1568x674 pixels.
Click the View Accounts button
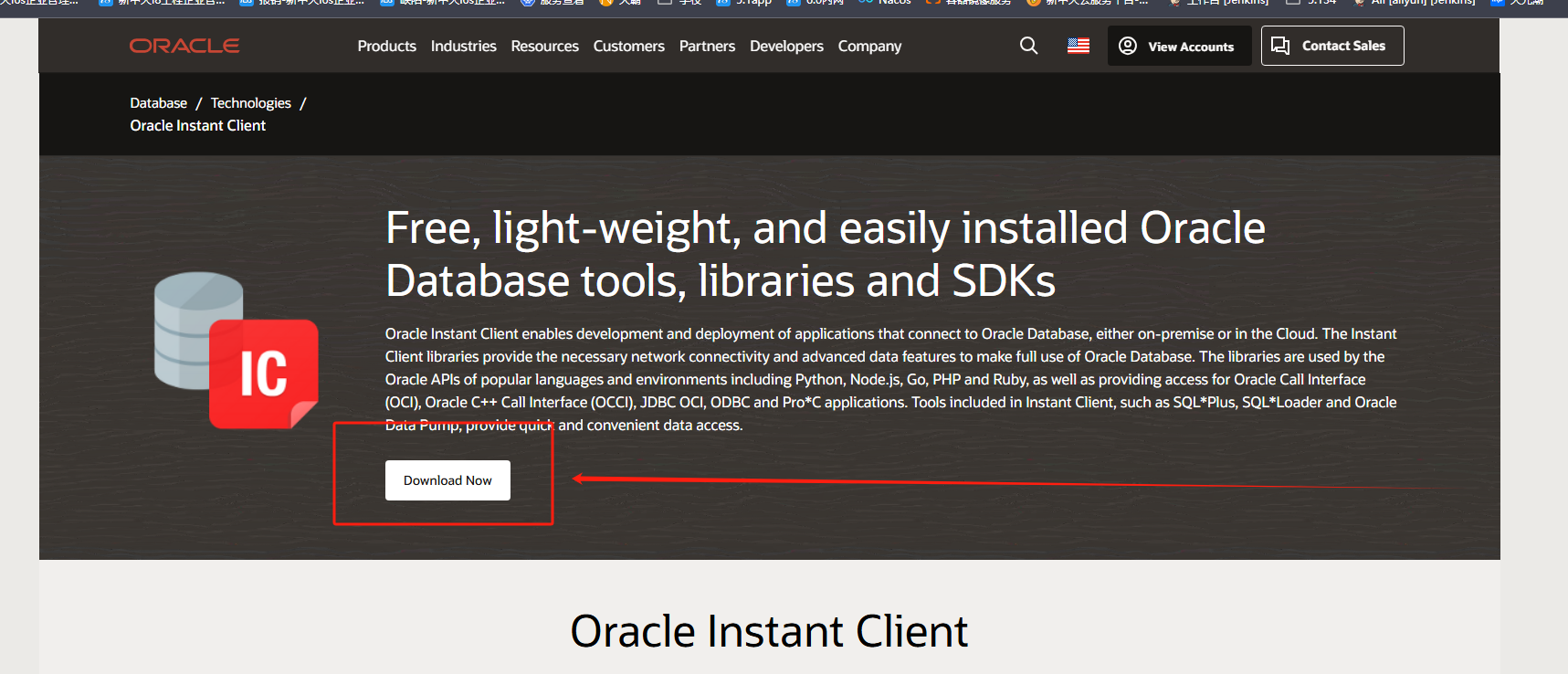tap(1179, 46)
